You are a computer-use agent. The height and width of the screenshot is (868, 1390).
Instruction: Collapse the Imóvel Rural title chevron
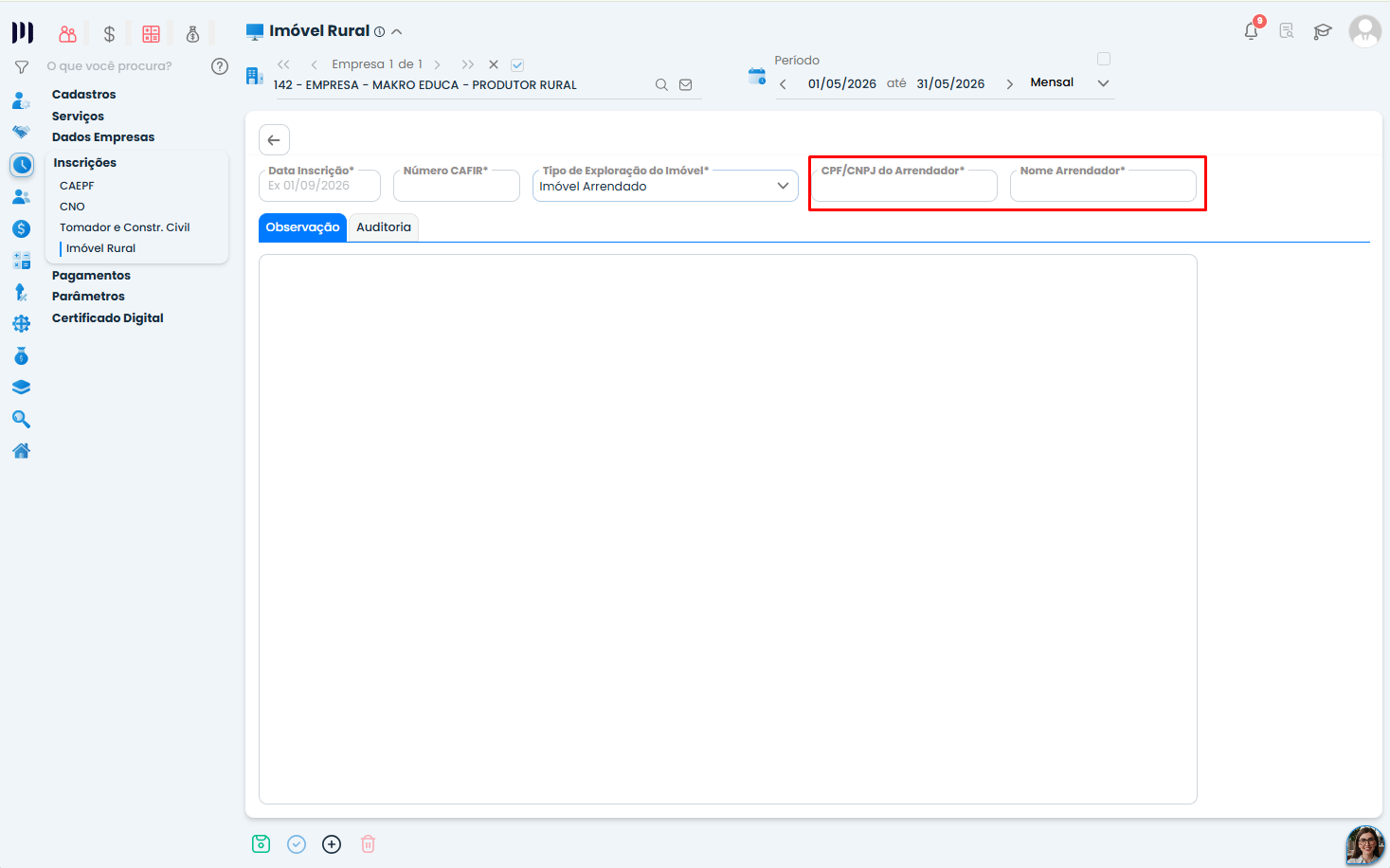tap(397, 31)
